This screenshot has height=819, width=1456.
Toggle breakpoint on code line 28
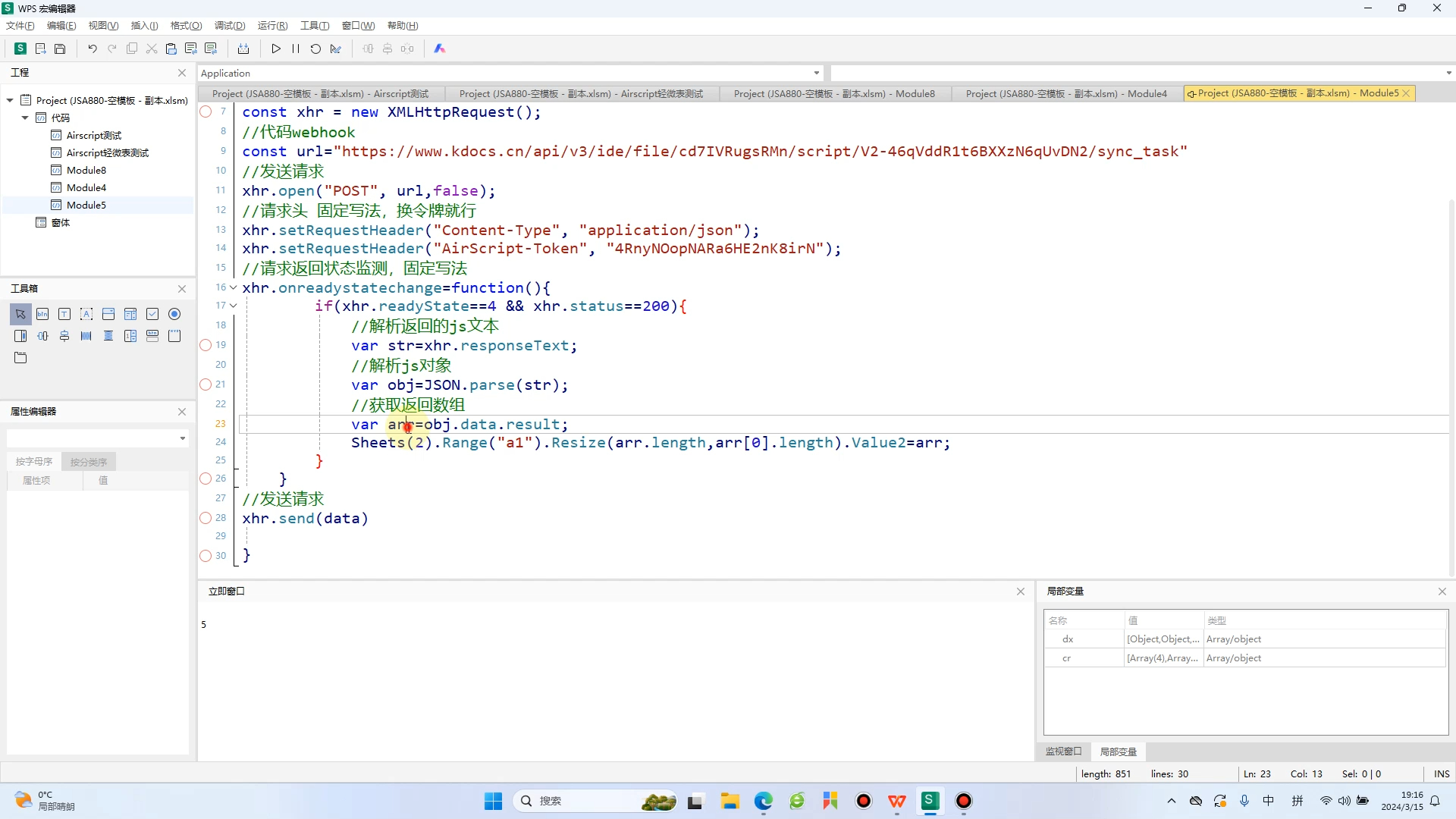click(x=206, y=518)
